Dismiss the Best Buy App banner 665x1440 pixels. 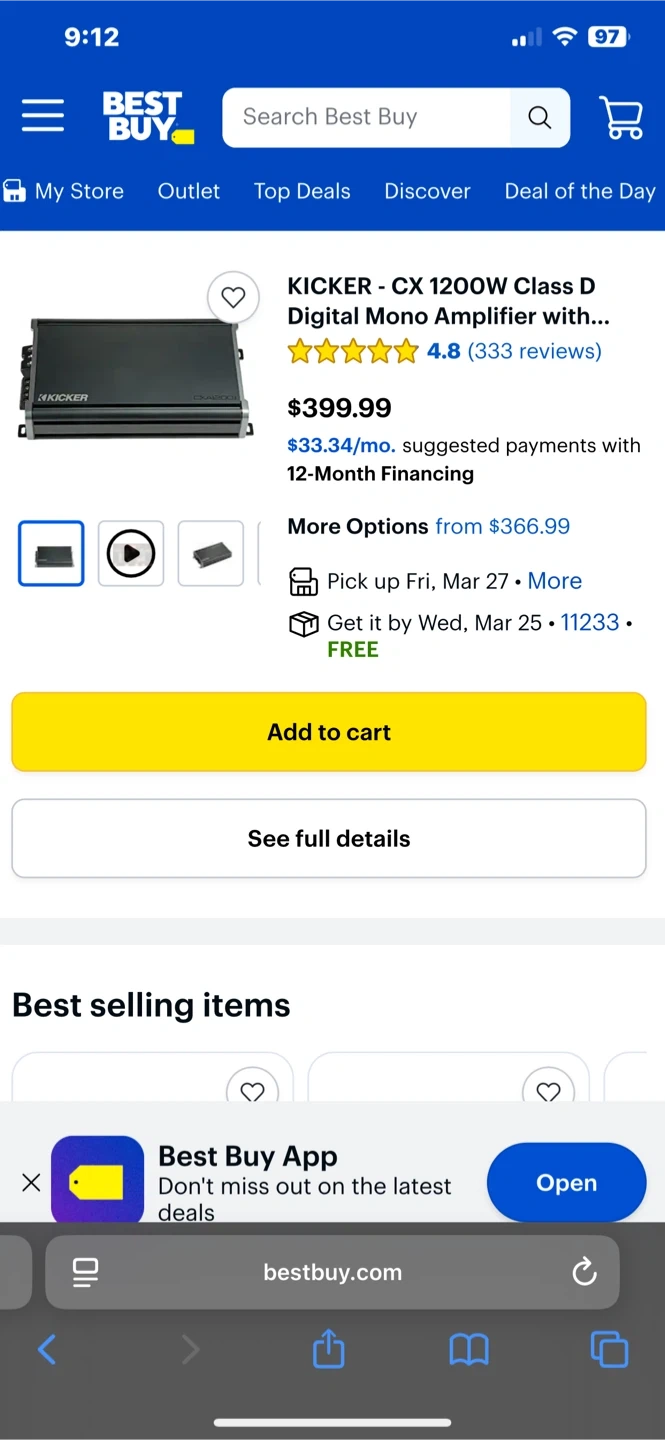(x=31, y=1183)
